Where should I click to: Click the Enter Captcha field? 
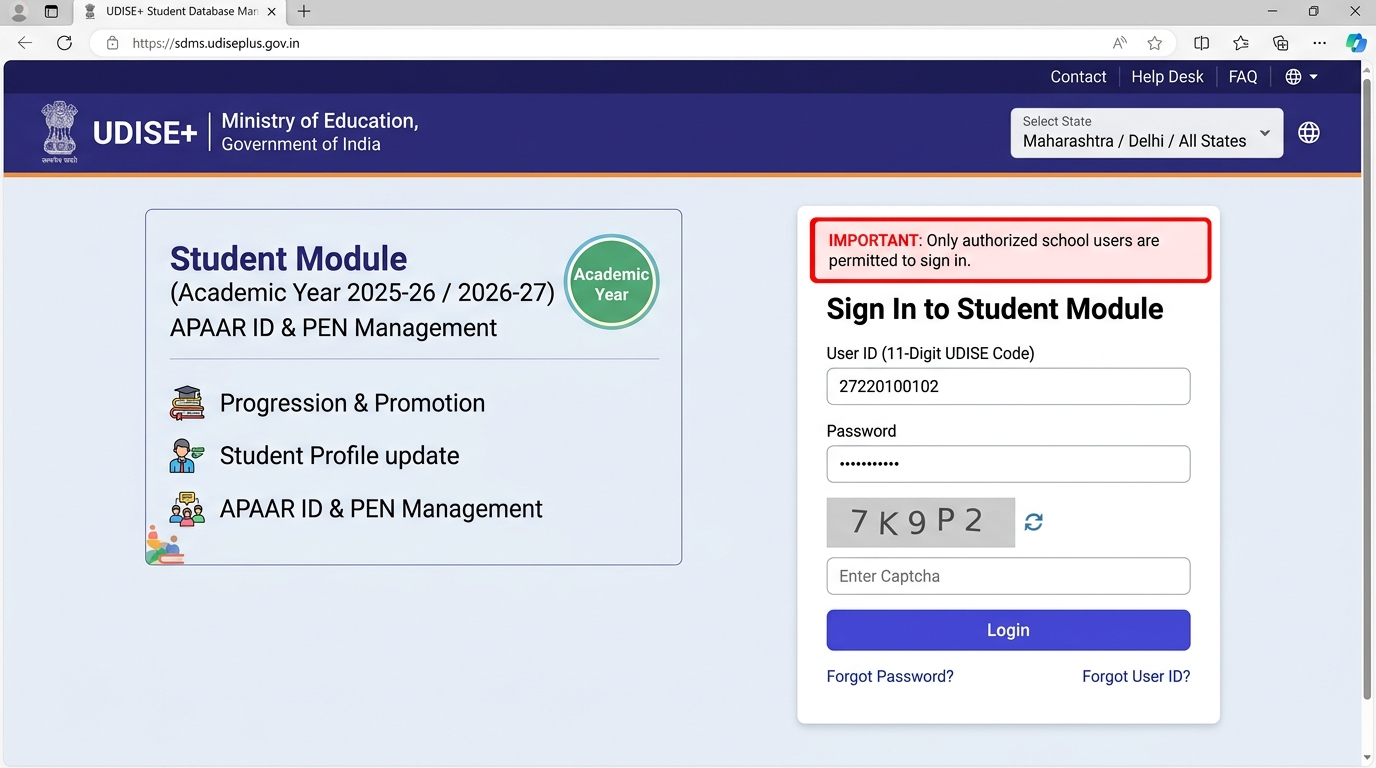1008,576
